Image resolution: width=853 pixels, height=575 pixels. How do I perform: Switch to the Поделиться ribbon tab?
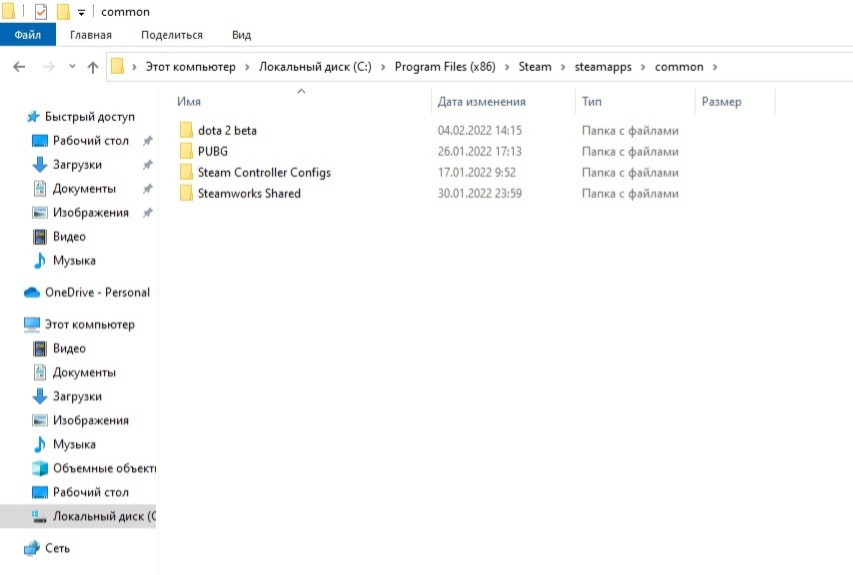click(172, 35)
